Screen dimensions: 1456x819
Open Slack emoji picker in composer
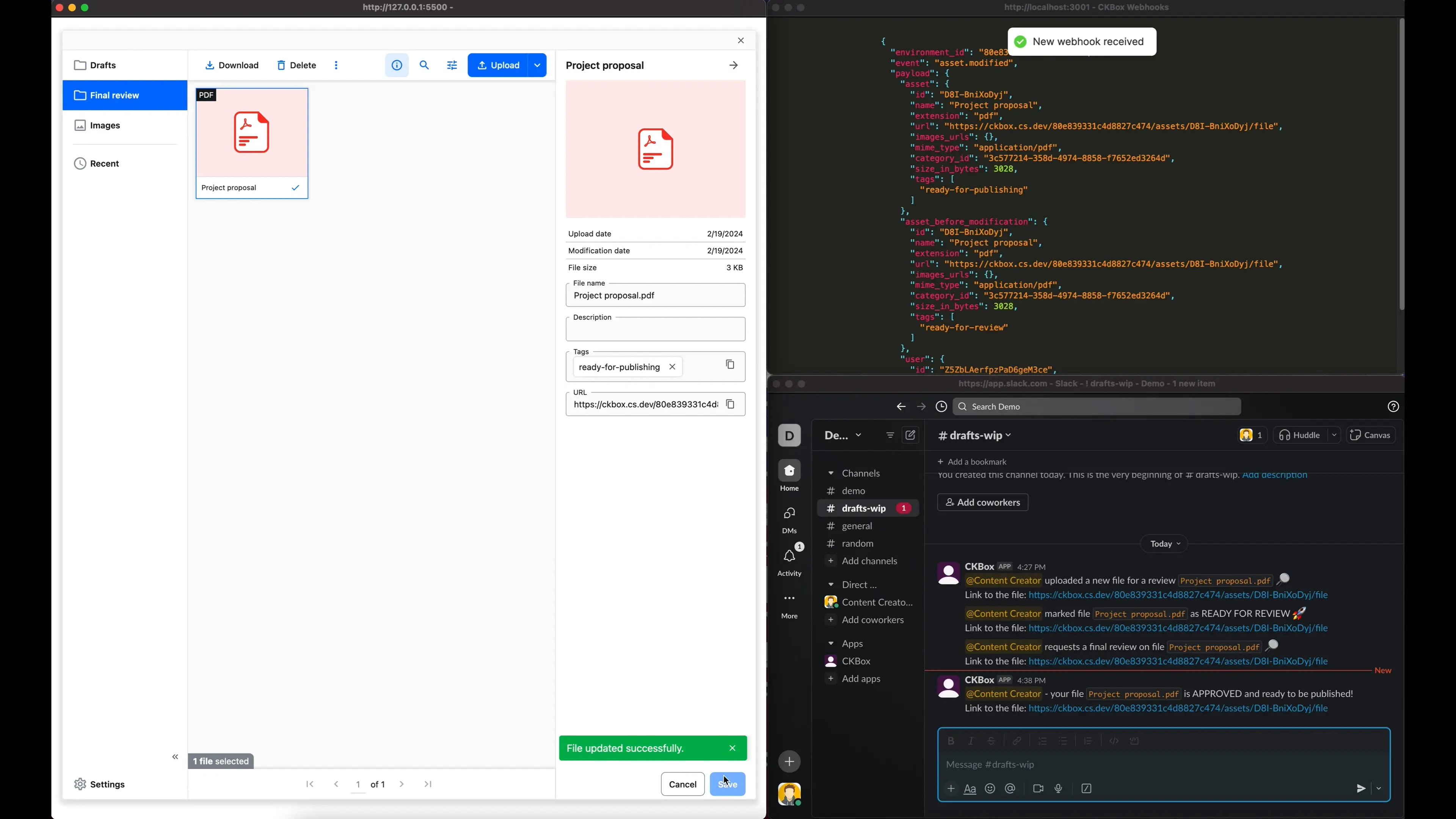click(990, 789)
